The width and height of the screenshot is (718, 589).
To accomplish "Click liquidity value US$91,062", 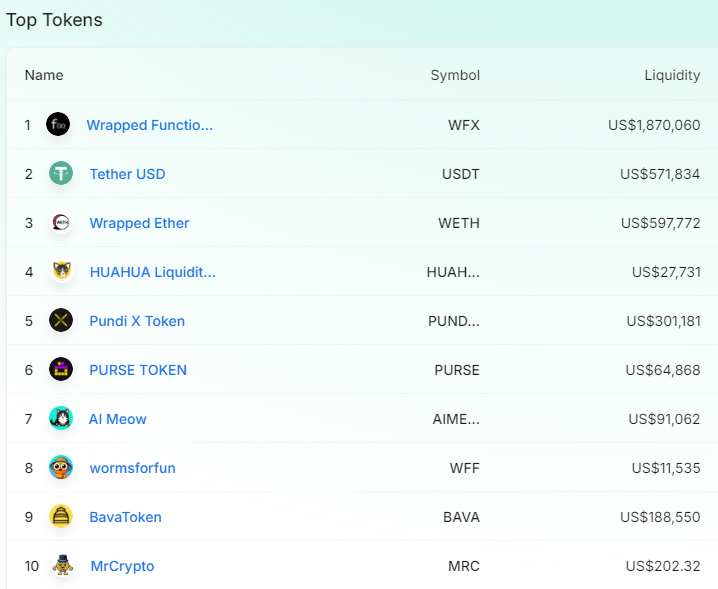I will (664, 419).
